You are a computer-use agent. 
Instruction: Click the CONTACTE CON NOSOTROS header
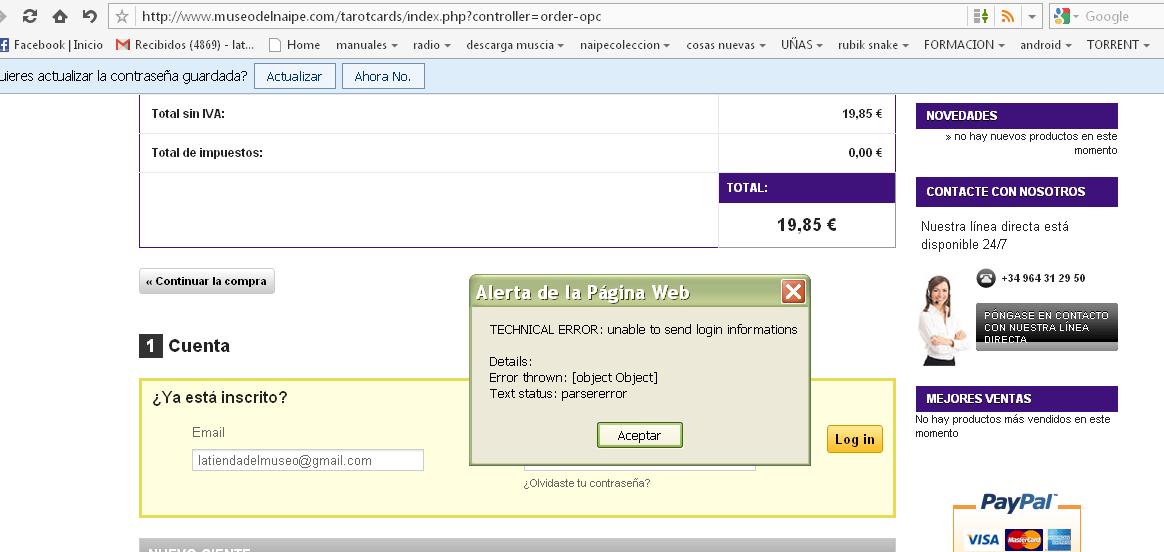1016,191
